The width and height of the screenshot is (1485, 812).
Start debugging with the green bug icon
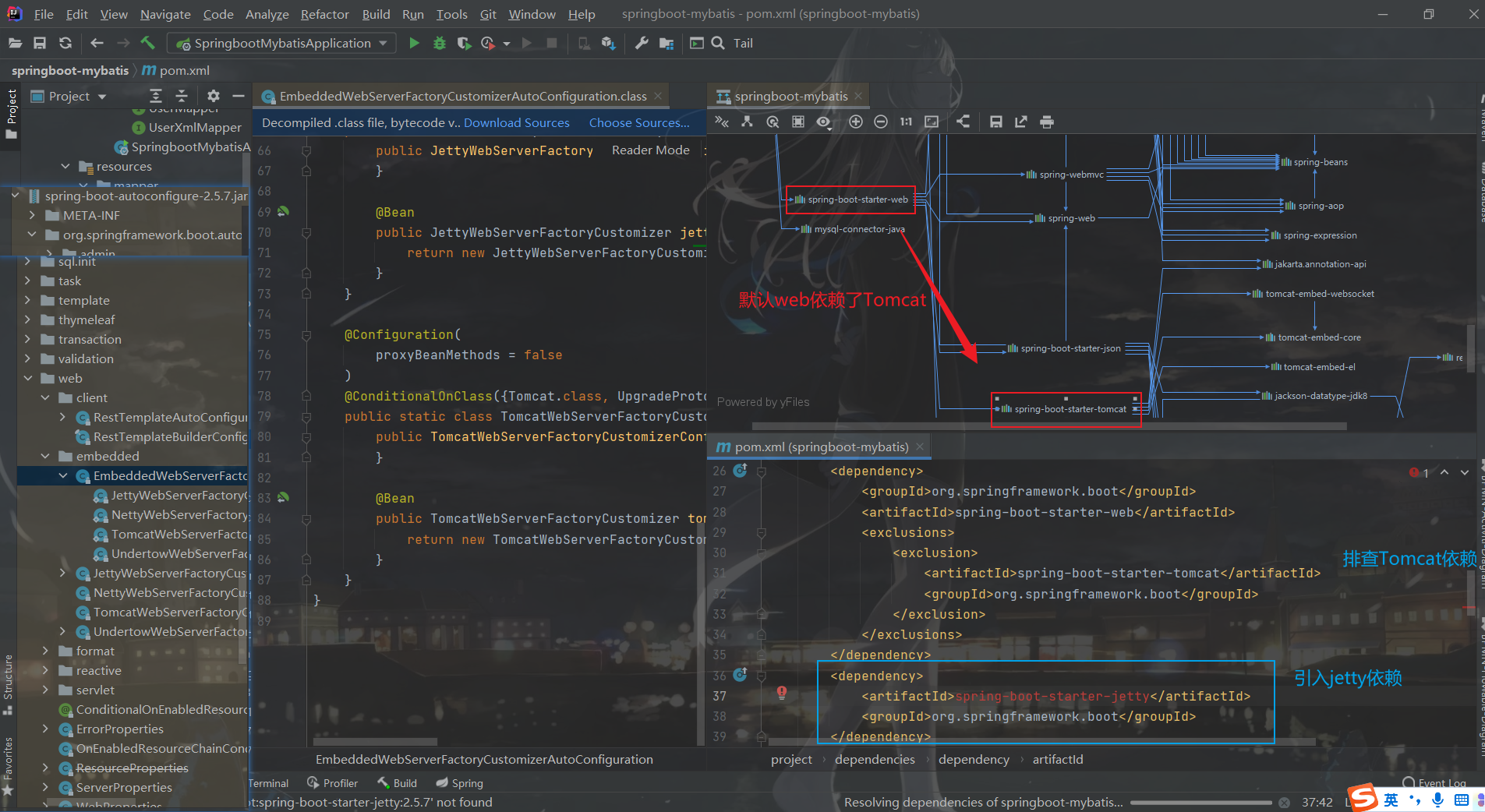tap(440, 44)
